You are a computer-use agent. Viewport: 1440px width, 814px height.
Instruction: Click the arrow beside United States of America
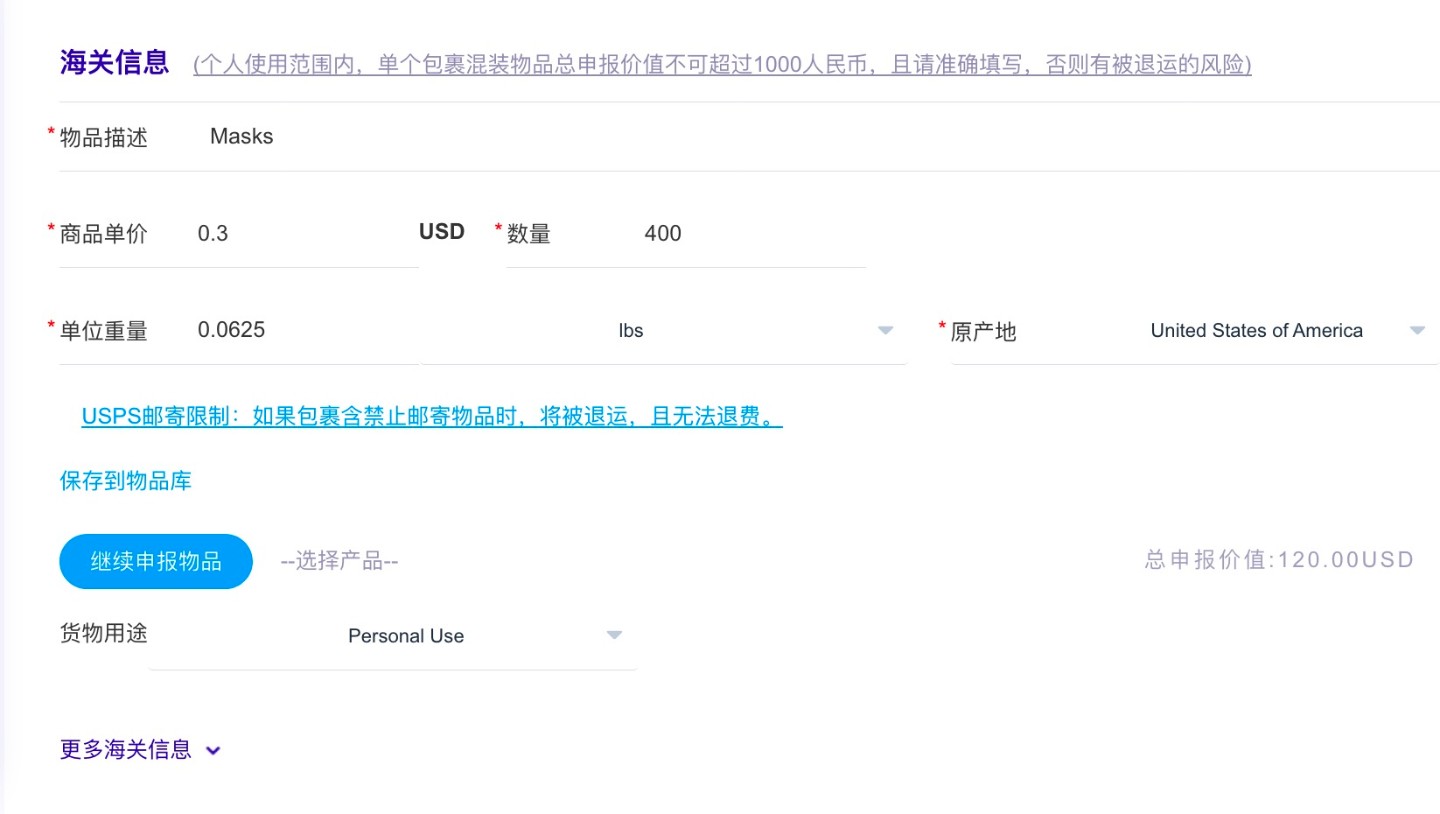tap(1417, 331)
